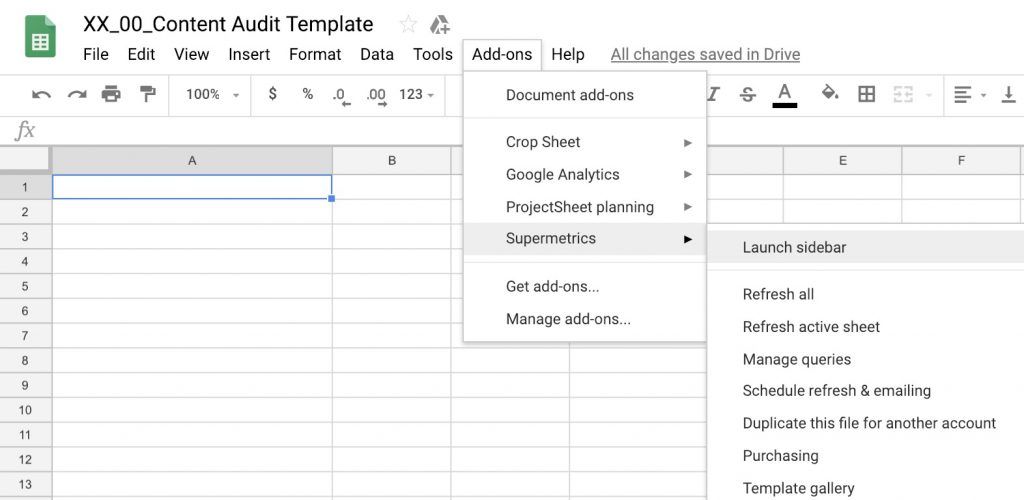Open the Help menu
This screenshot has height=500, width=1024.
point(568,54)
